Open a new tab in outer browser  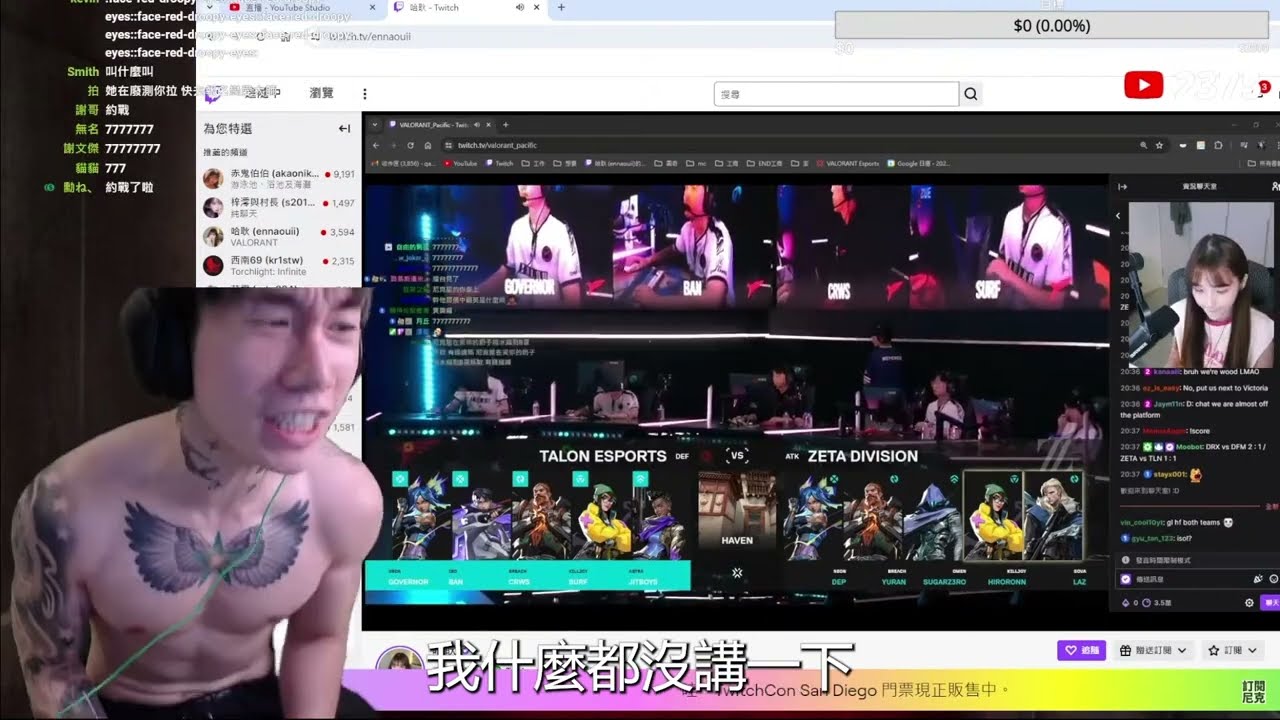[560, 7]
